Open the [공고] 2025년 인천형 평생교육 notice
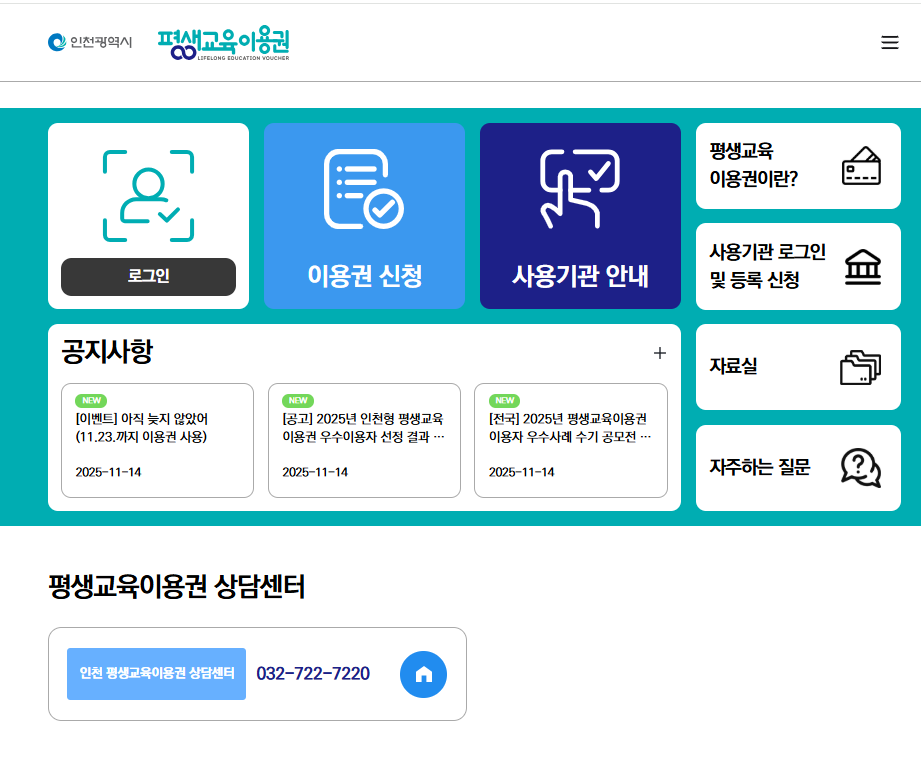Screen dimensions: 921x768 coord(364,440)
